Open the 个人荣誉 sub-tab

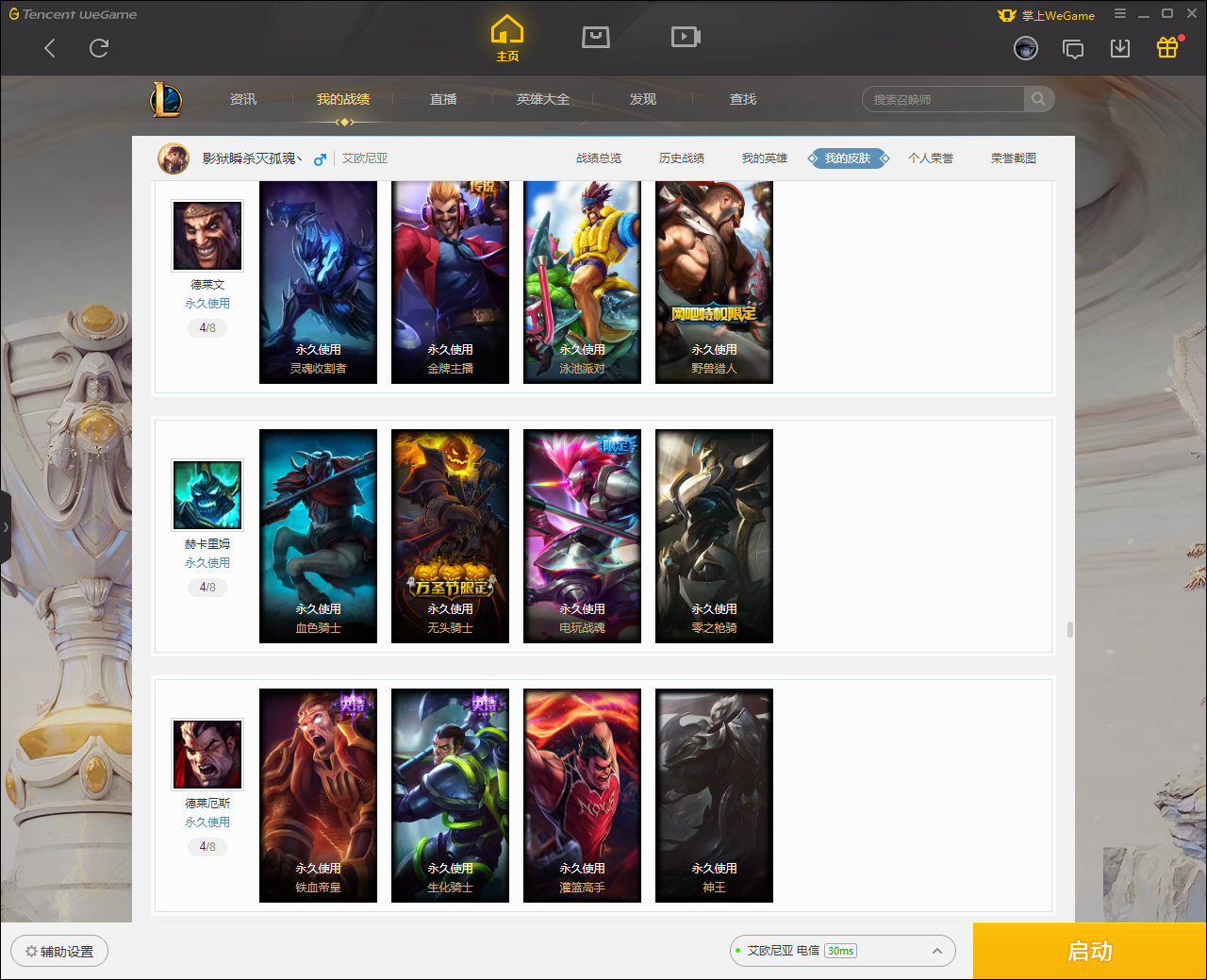(x=931, y=158)
